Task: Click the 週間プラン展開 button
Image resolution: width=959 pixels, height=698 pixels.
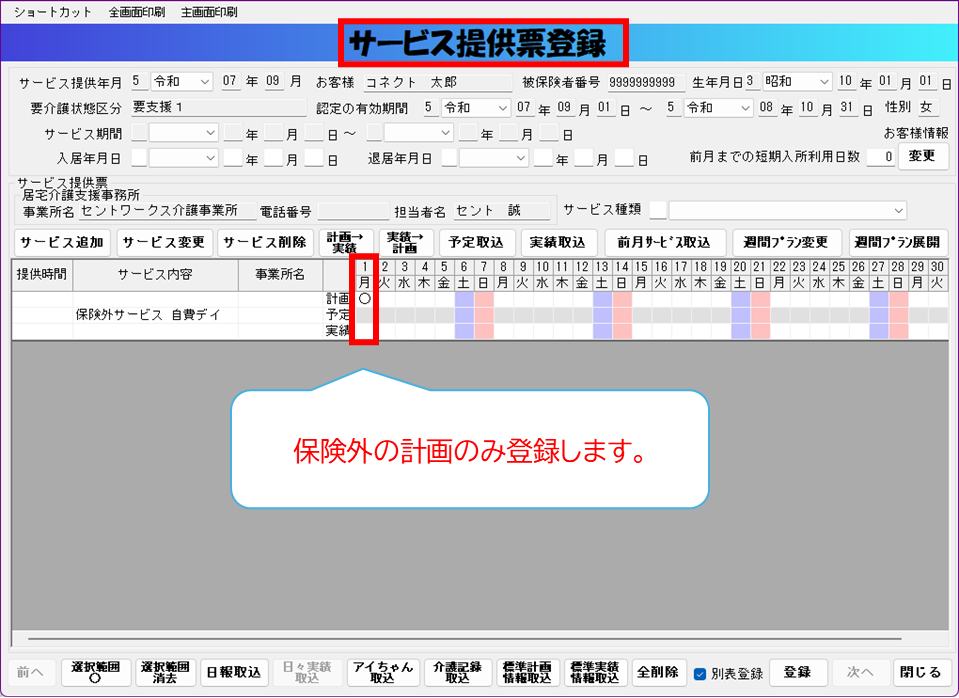Action: click(898, 242)
